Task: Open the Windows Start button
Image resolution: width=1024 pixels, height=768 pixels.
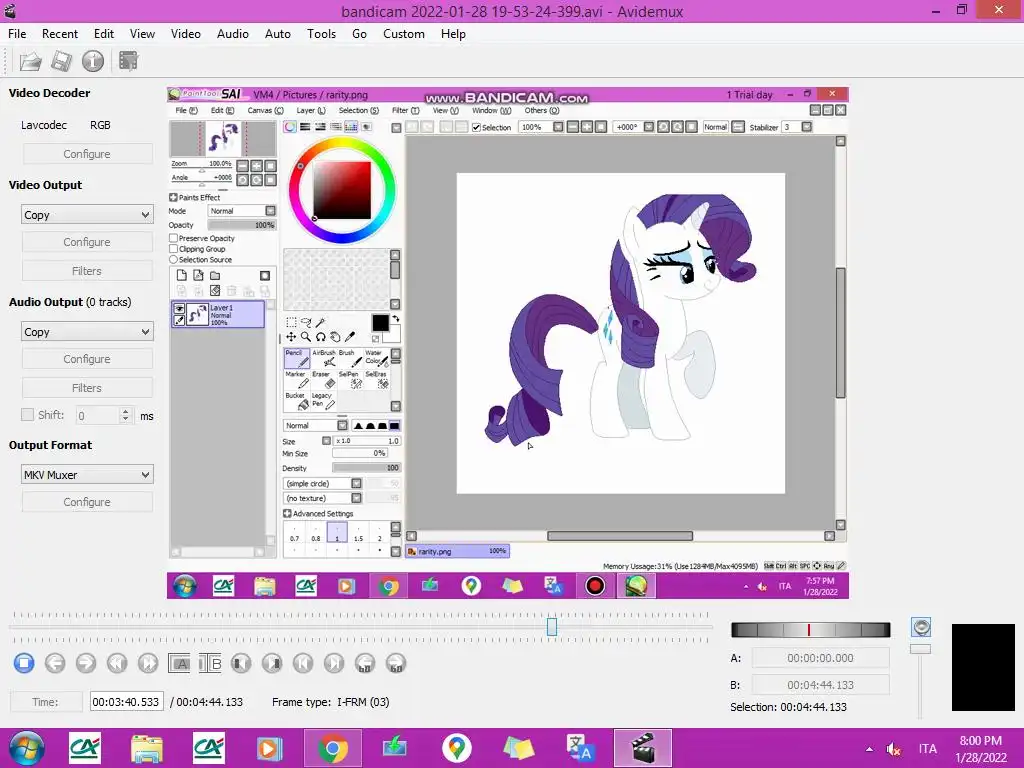Action: (27, 748)
